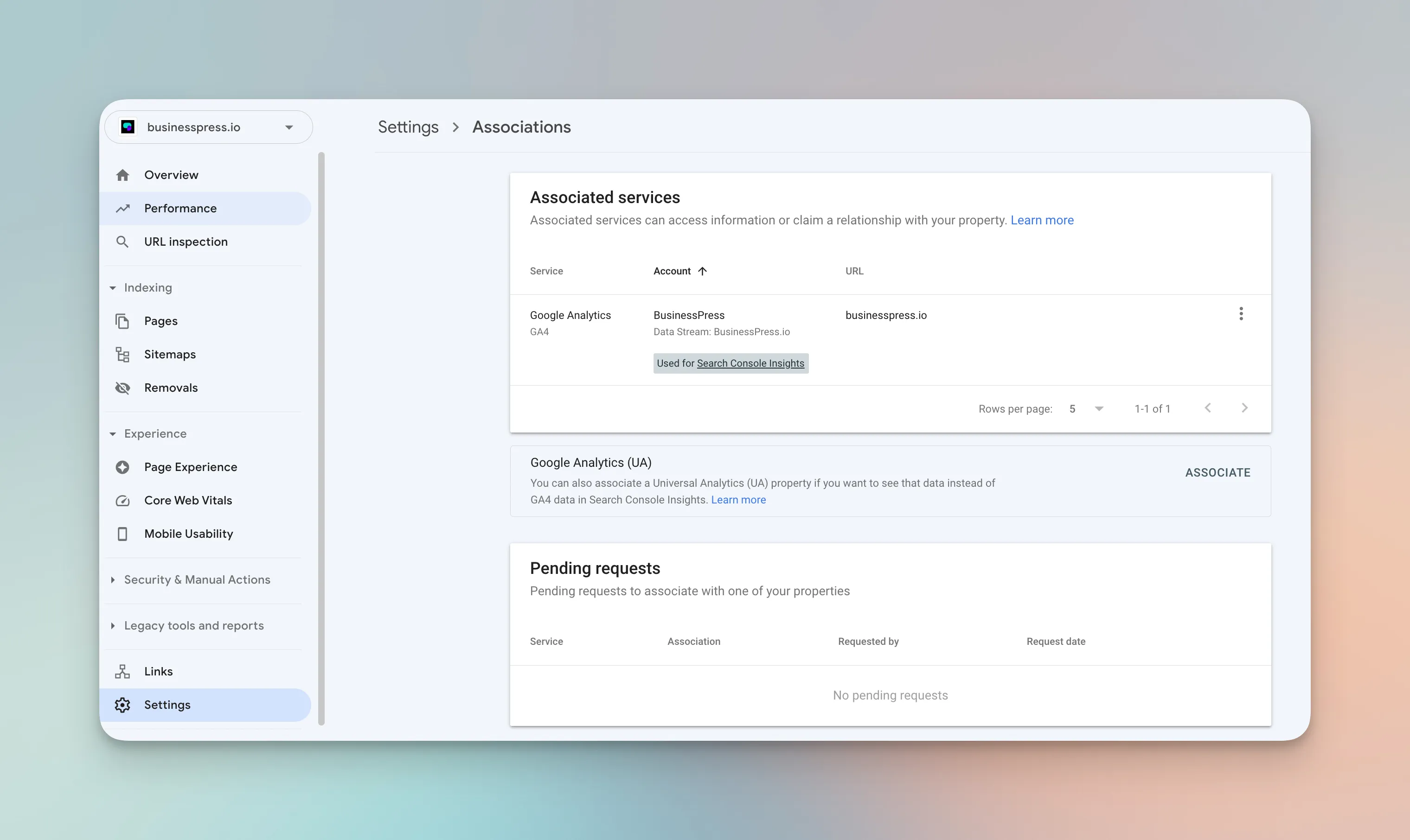This screenshot has width=1410, height=840.
Task: Click the Account column sort arrow
Action: coord(702,271)
